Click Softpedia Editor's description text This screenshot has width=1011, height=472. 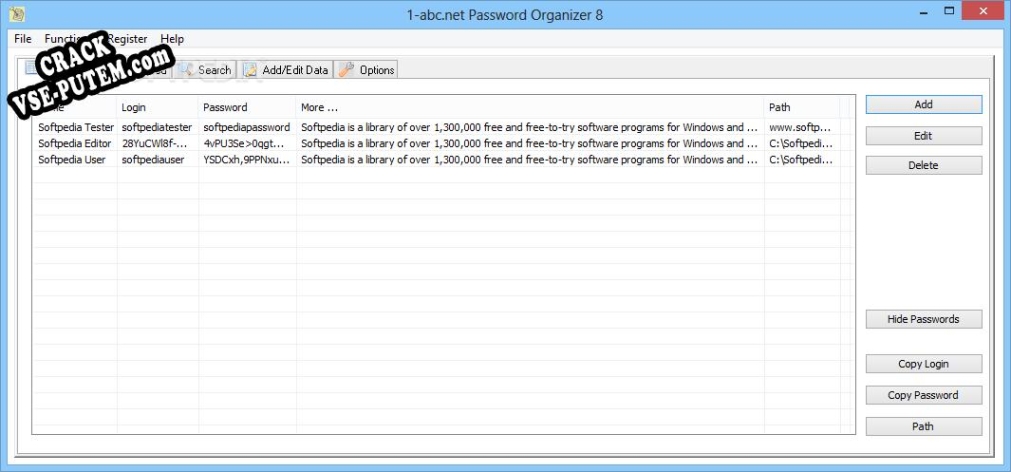(529, 143)
